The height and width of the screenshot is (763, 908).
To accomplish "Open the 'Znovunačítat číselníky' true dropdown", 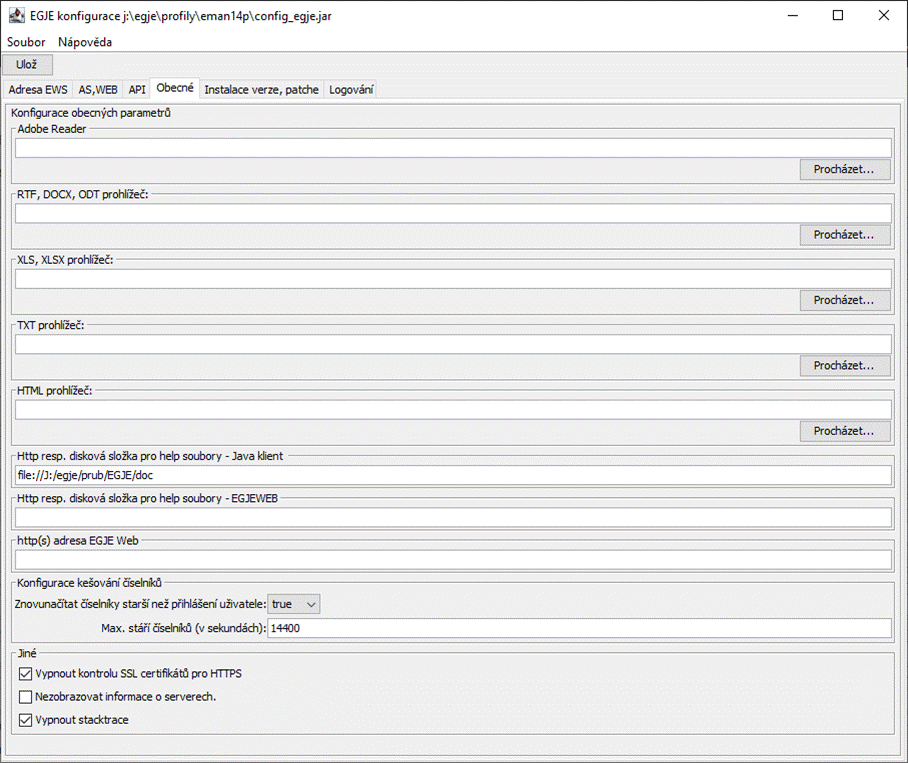I will 294,604.
